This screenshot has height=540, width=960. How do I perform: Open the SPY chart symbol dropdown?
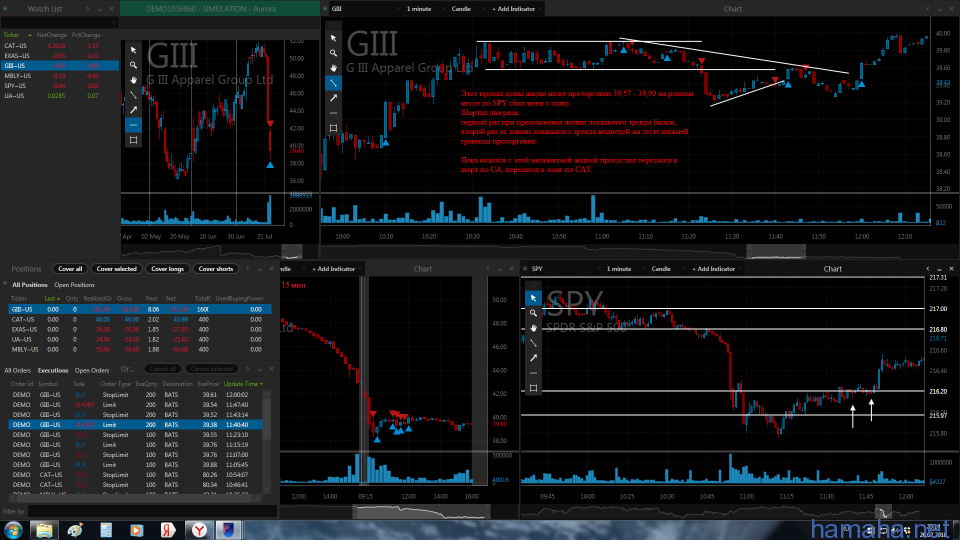[563, 269]
